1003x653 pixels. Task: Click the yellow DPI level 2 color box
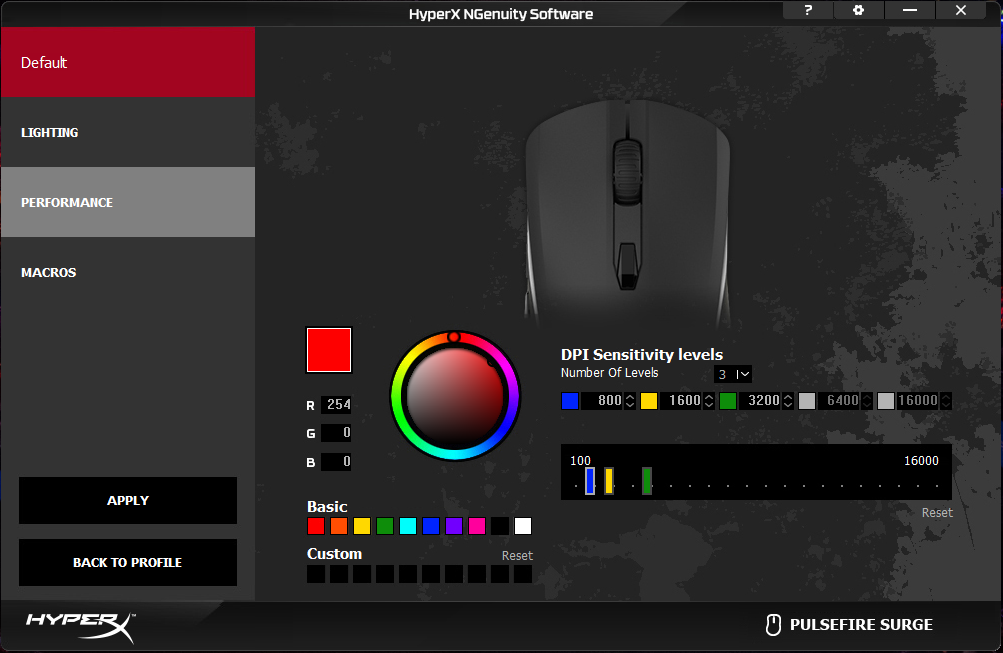(x=649, y=401)
